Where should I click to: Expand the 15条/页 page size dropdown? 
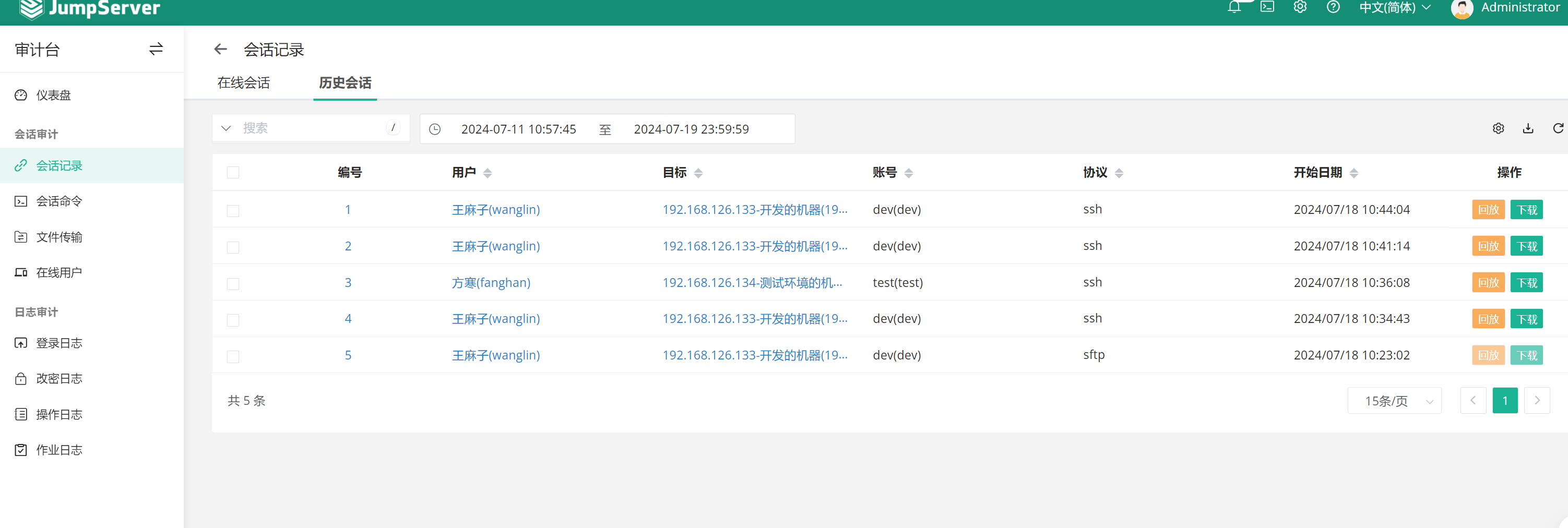tap(1394, 401)
